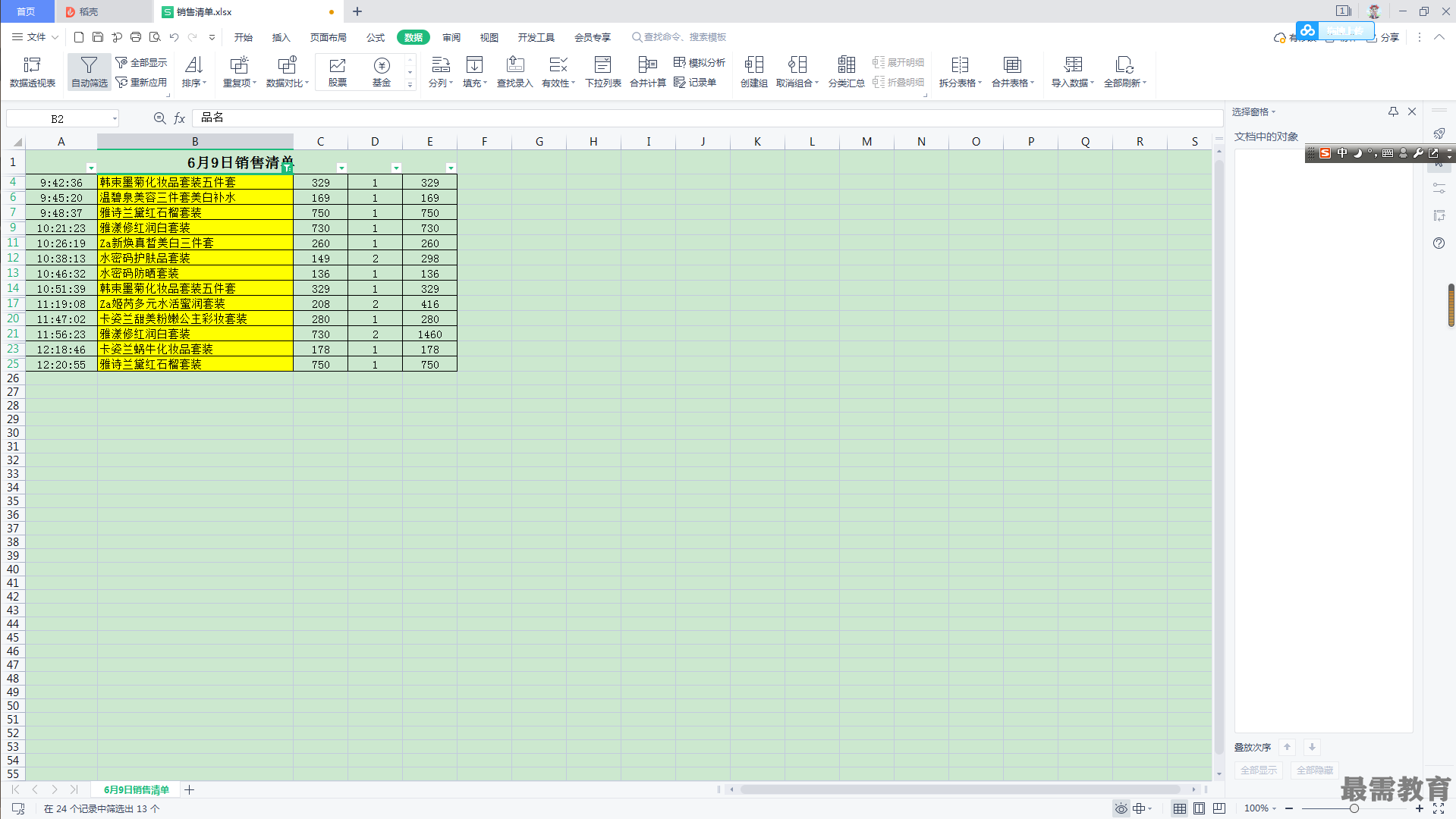Add a new sheet with the plus button
Viewport: 1456px width, 819px height.
point(190,789)
